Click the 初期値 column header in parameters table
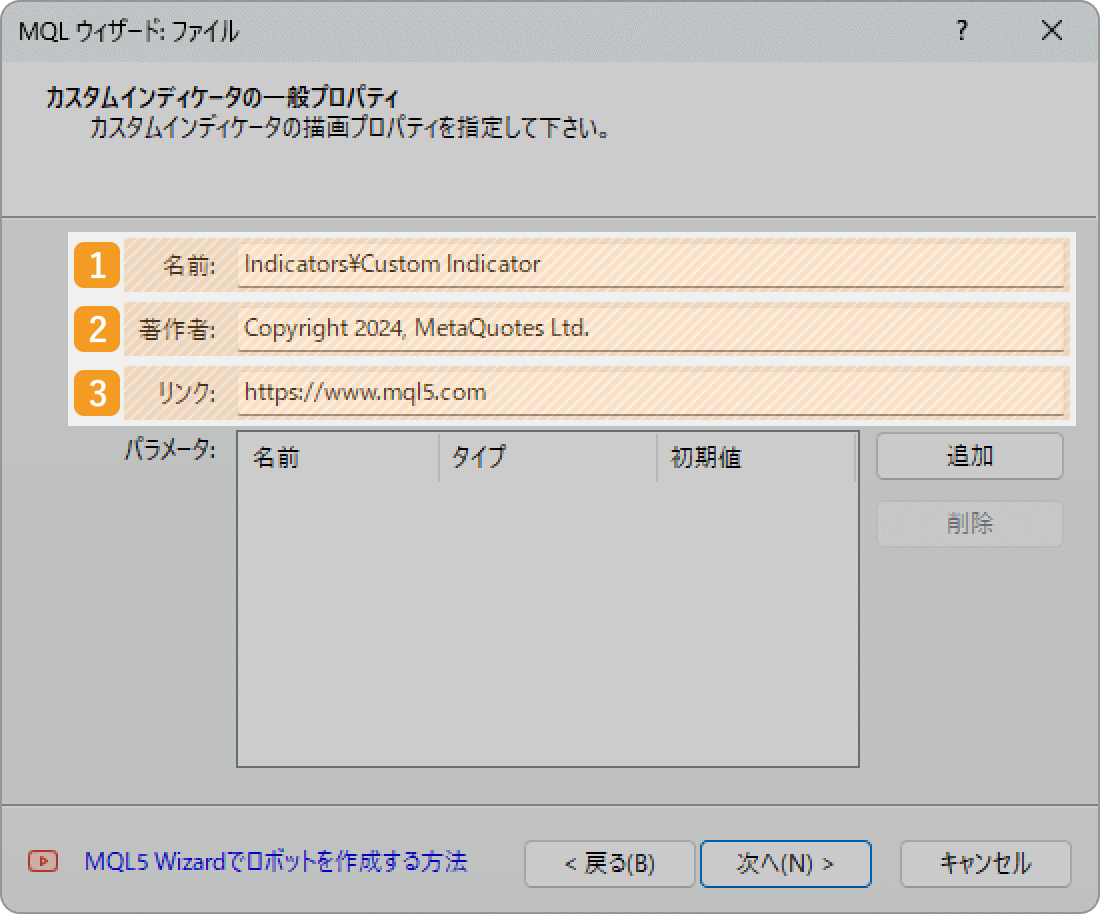 (756, 457)
